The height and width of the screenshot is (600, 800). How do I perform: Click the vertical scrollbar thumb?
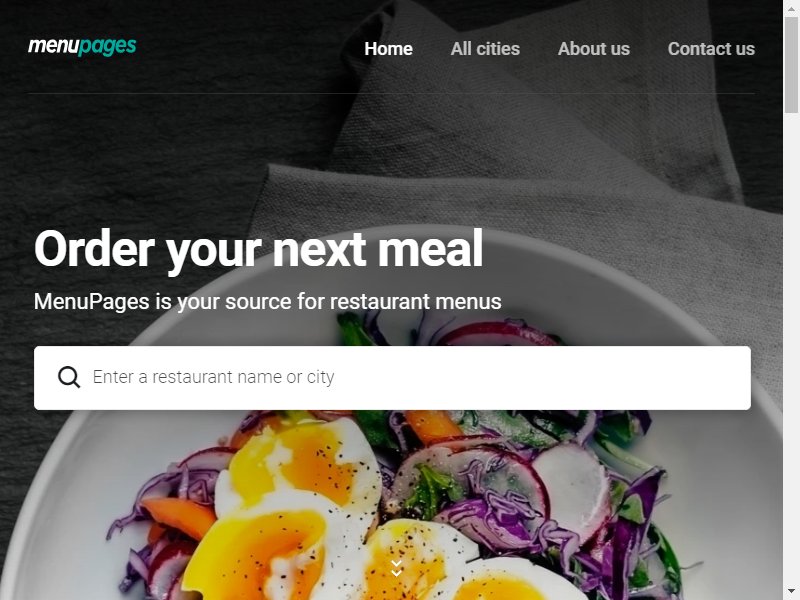[x=791, y=64]
